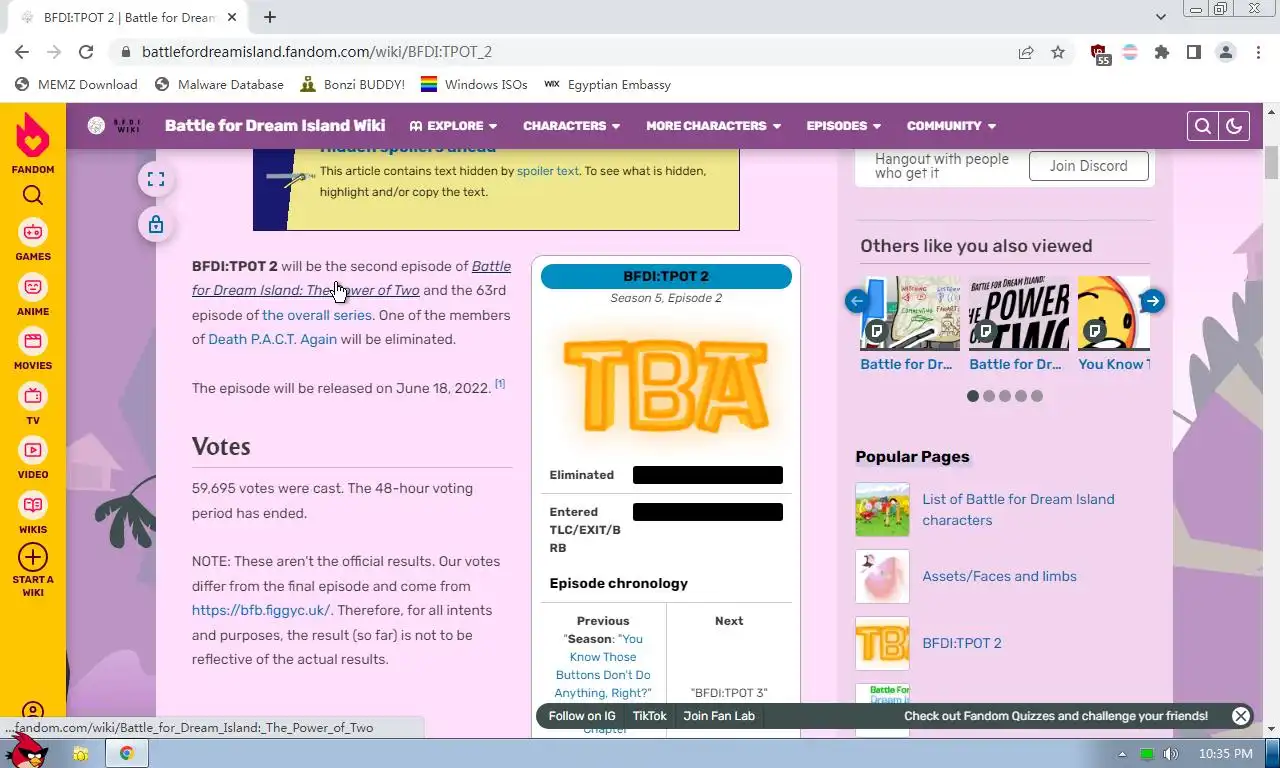Click the TikTok link
1280x768 pixels.
[x=649, y=716]
